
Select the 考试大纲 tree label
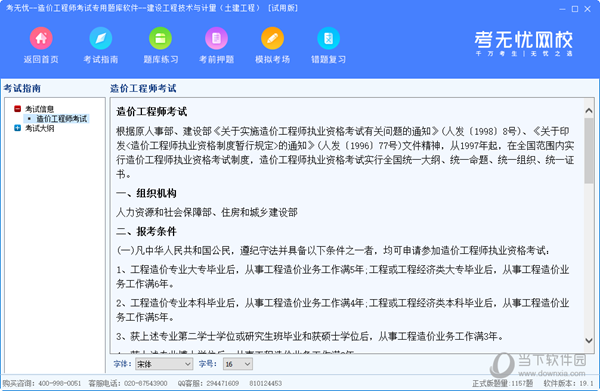point(39,128)
